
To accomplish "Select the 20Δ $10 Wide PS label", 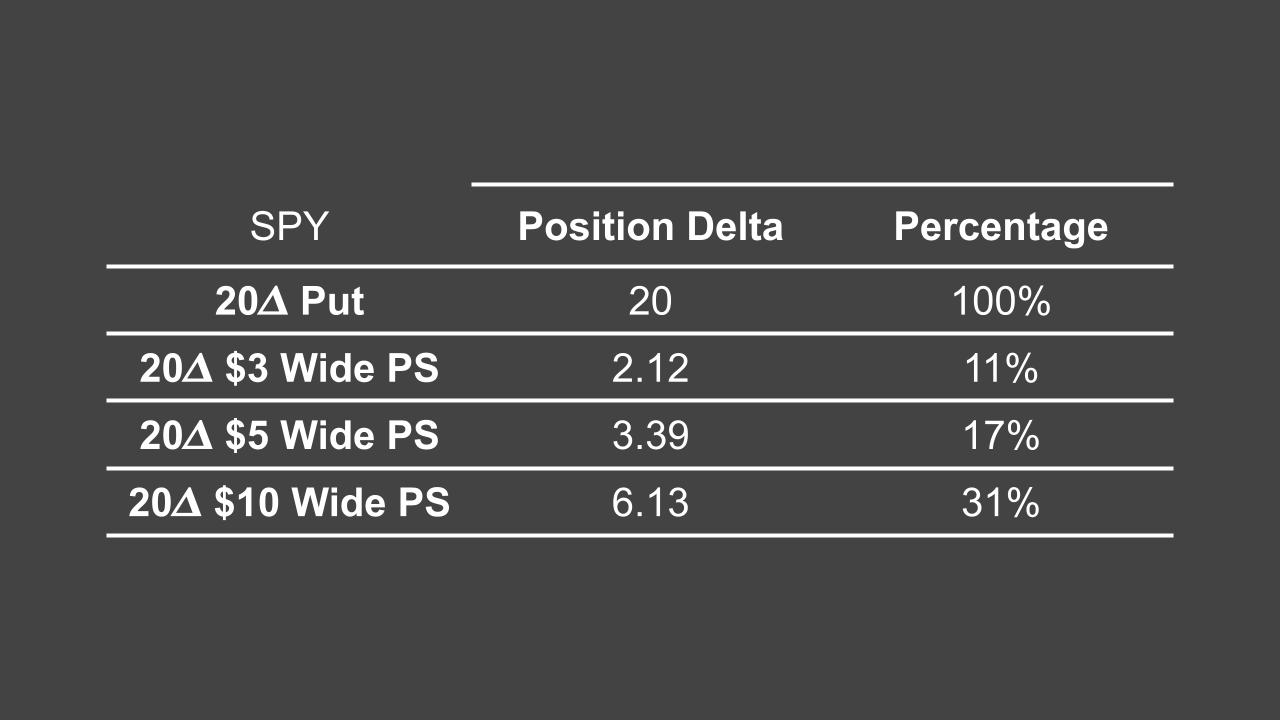I will [289, 503].
